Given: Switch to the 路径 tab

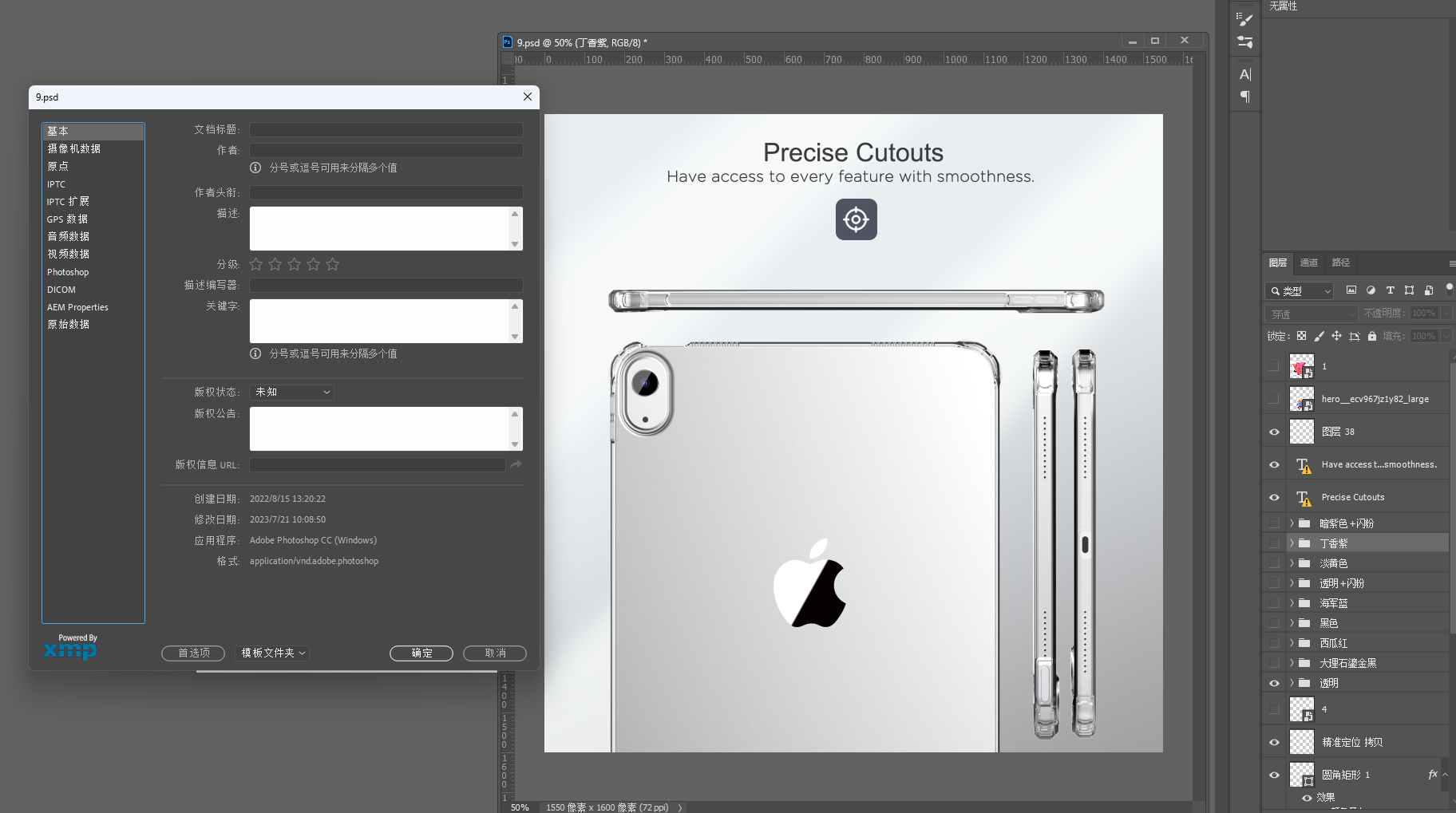Looking at the screenshot, I should point(1341,262).
